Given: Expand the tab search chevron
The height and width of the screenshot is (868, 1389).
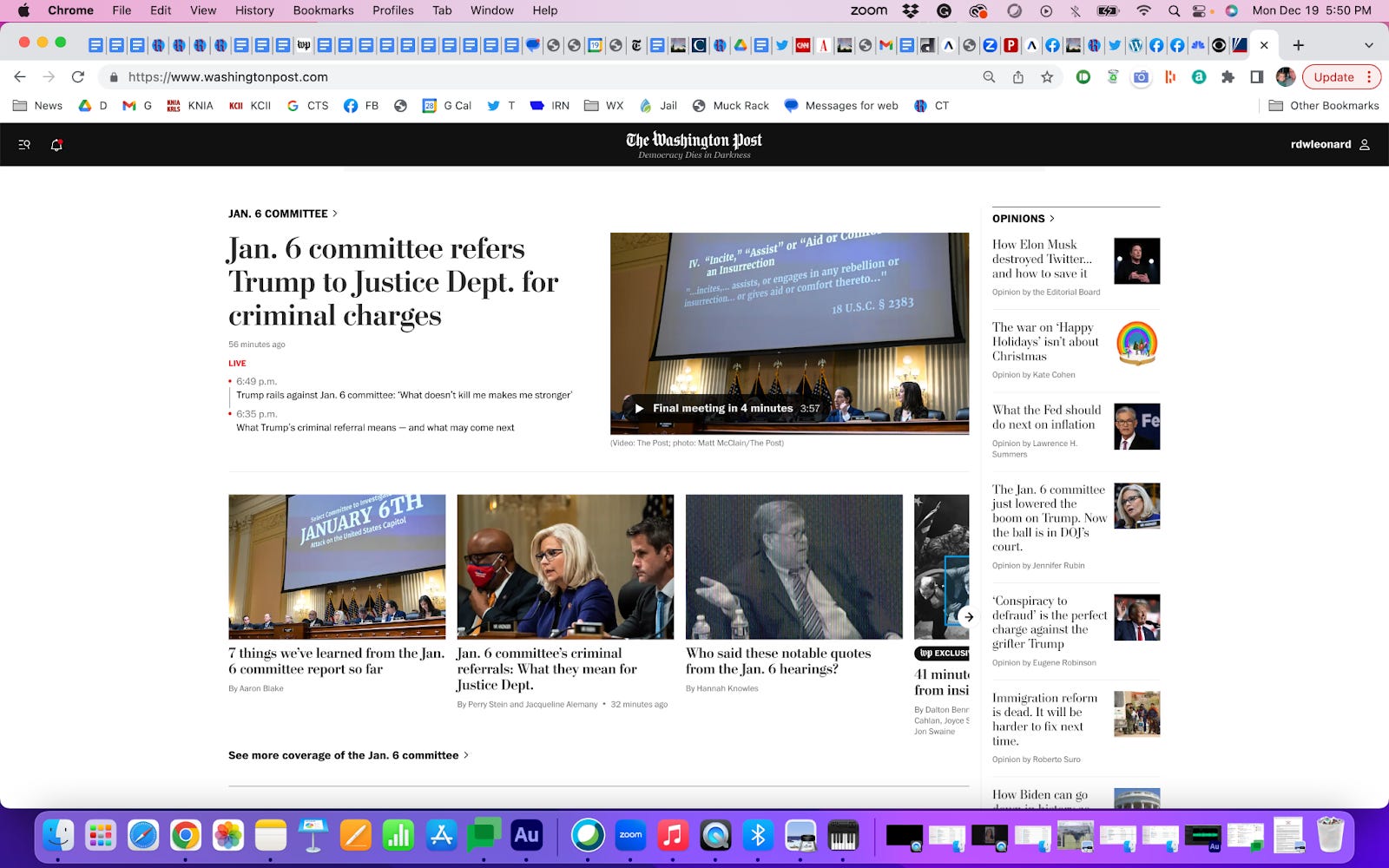Looking at the screenshot, I should 1369,45.
